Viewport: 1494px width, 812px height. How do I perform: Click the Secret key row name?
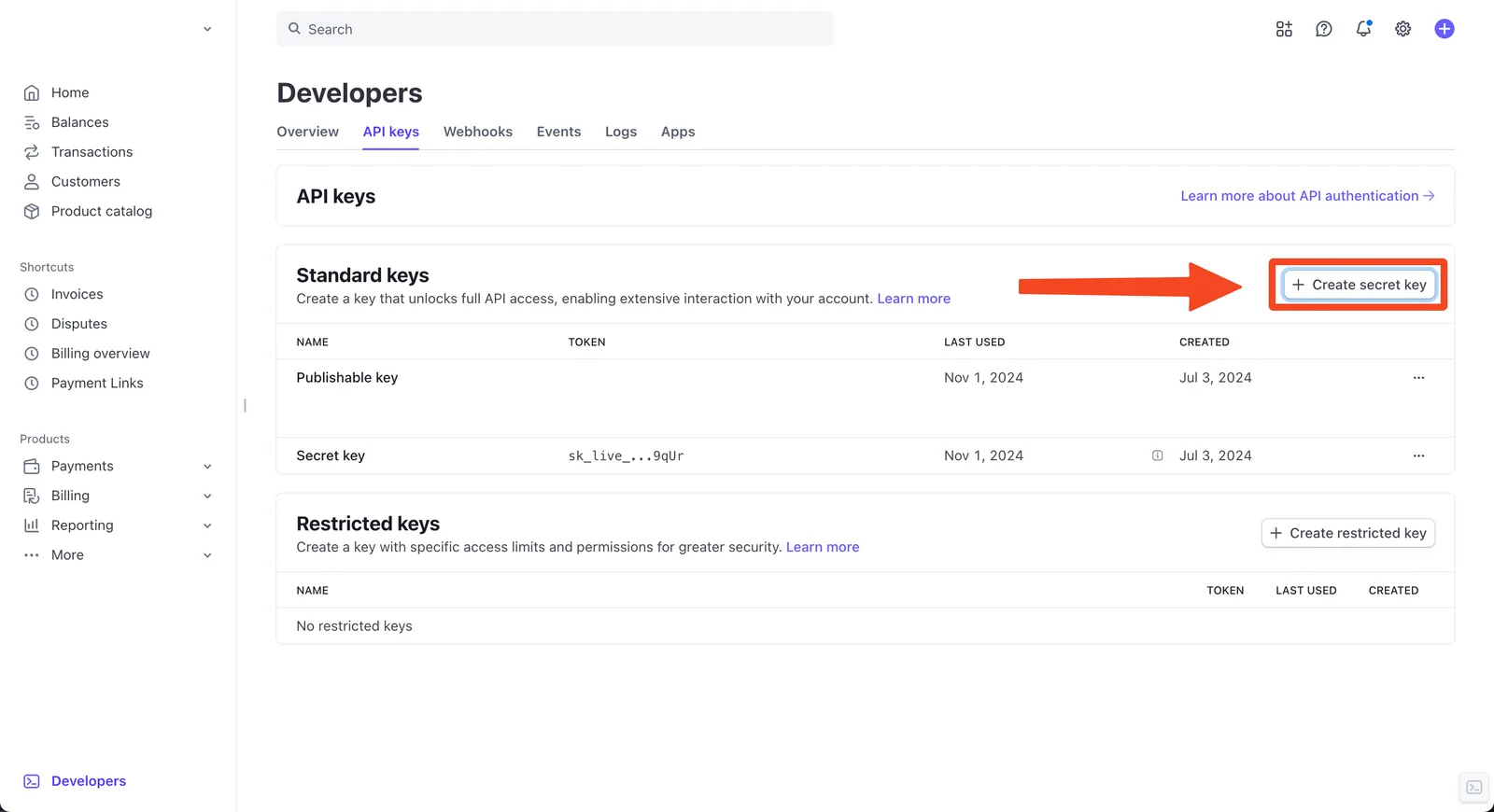[x=331, y=456]
